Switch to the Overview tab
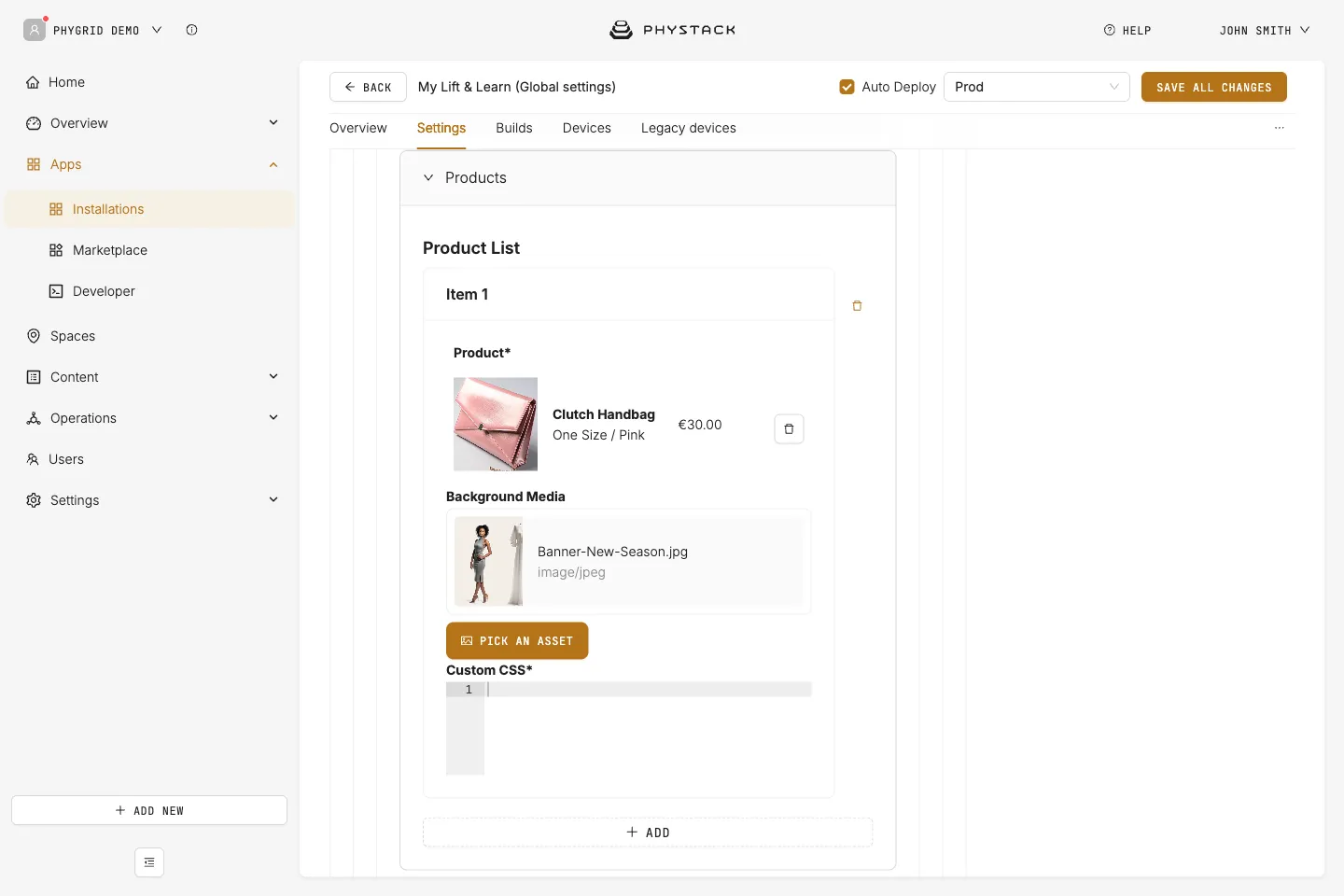The image size is (1344, 896). click(x=358, y=128)
